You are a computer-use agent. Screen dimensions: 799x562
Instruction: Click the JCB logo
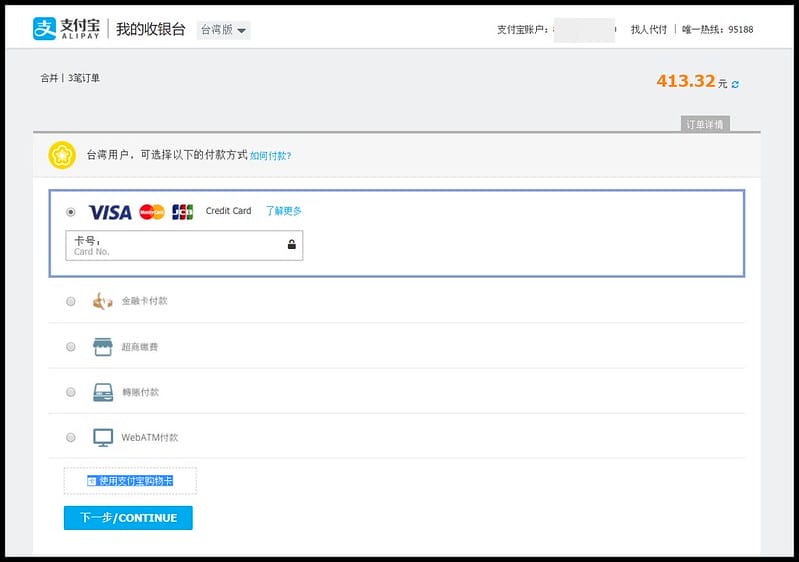coord(182,212)
